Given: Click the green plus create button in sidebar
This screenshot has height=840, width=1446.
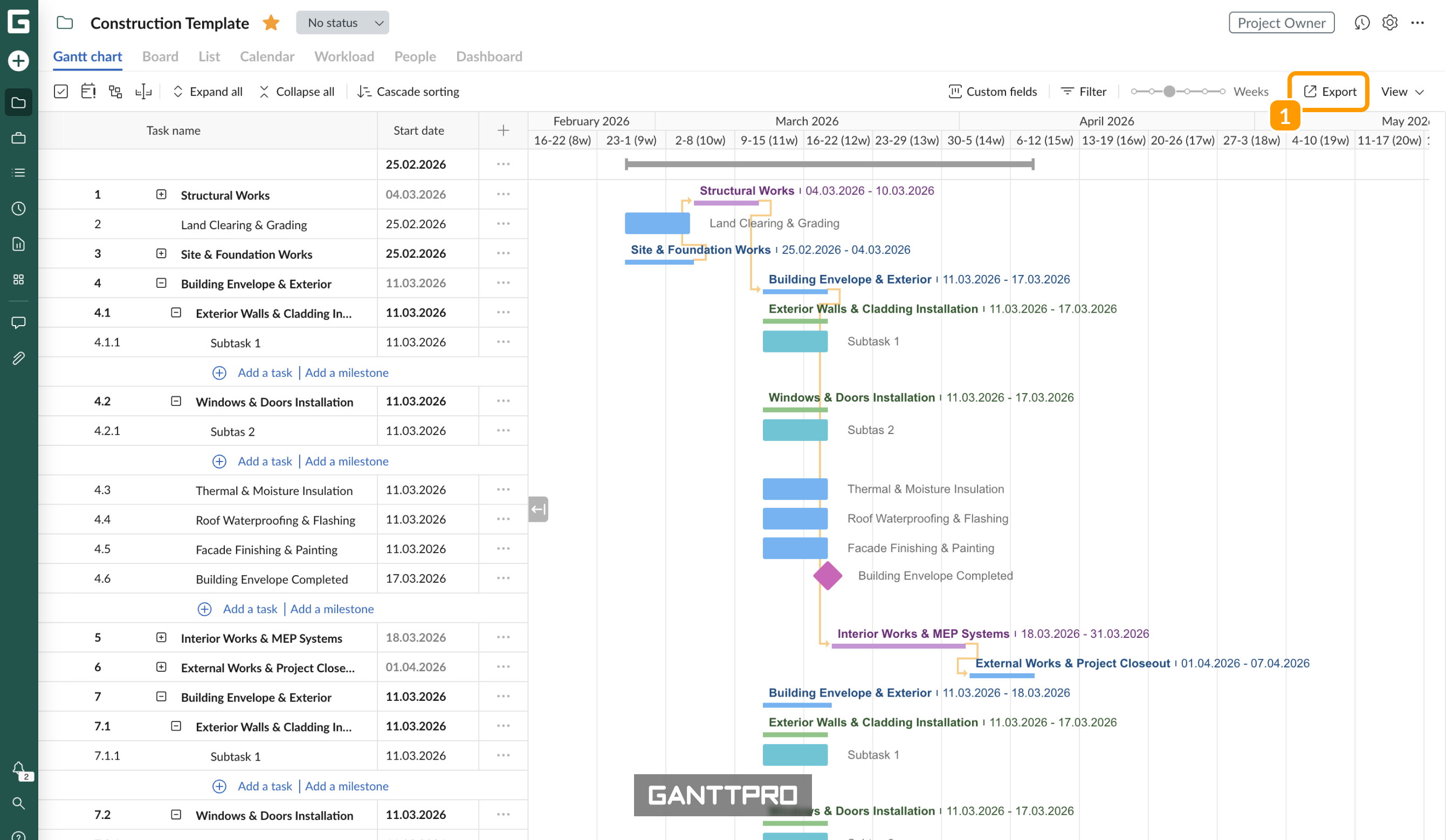Looking at the screenshot, I should (x=18, y=61).
